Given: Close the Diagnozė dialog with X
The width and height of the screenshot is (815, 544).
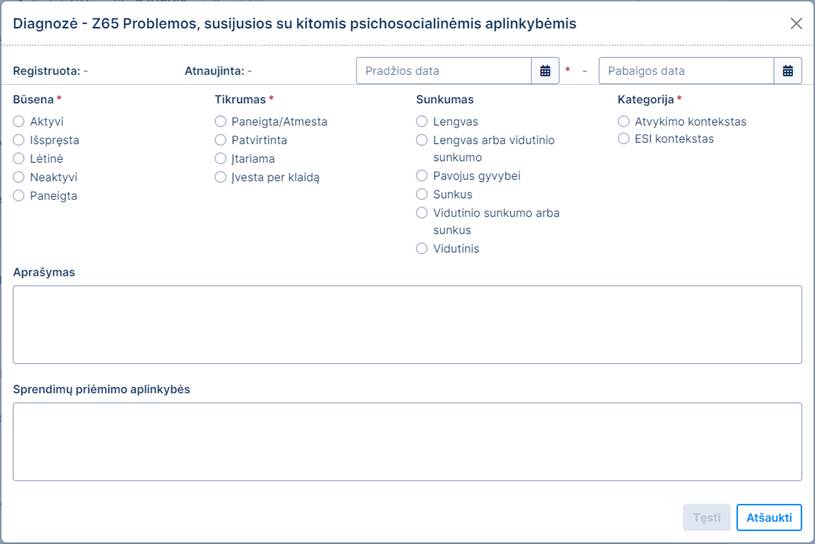Looking at the screenshot, I should coord(796,23).
